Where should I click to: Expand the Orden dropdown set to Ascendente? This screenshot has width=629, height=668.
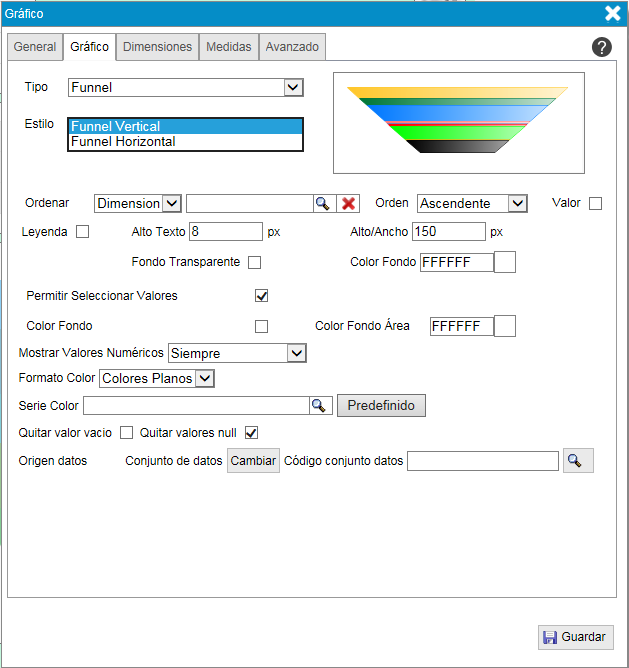pos(471,203)
